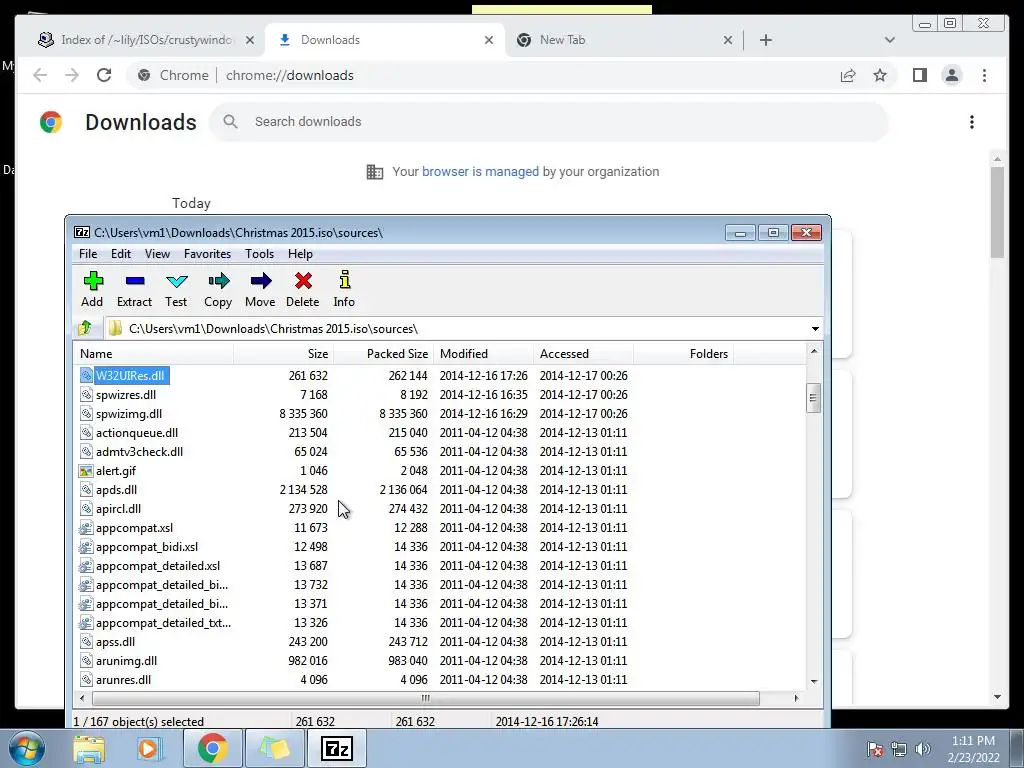Viewport: 1024px width, 768px height.
Task: Click the Move arrow icon in 7-Zip
Action: click(x=261, y=281)
